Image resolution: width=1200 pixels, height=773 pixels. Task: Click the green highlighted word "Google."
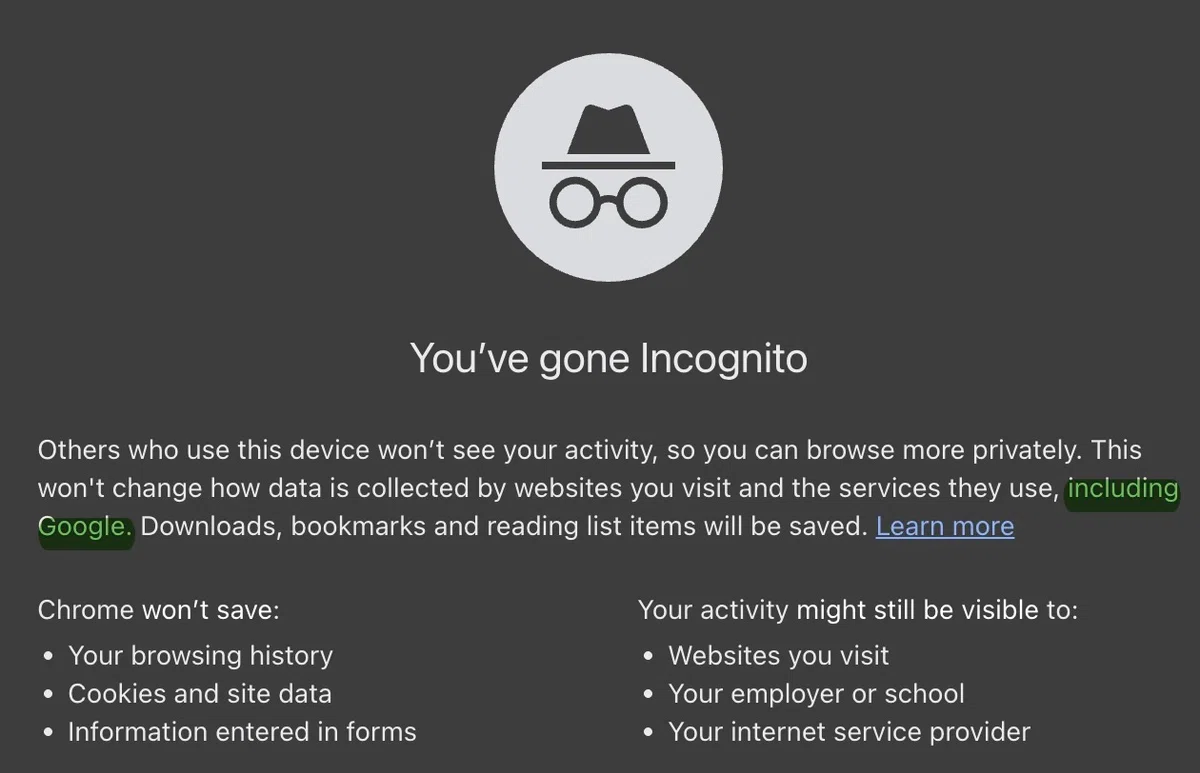click(85, 526)
